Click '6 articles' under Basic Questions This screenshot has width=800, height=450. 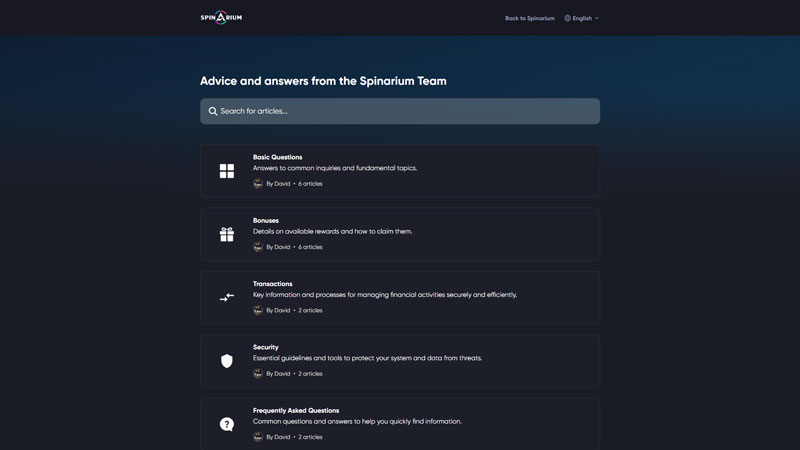coord(310,184)
